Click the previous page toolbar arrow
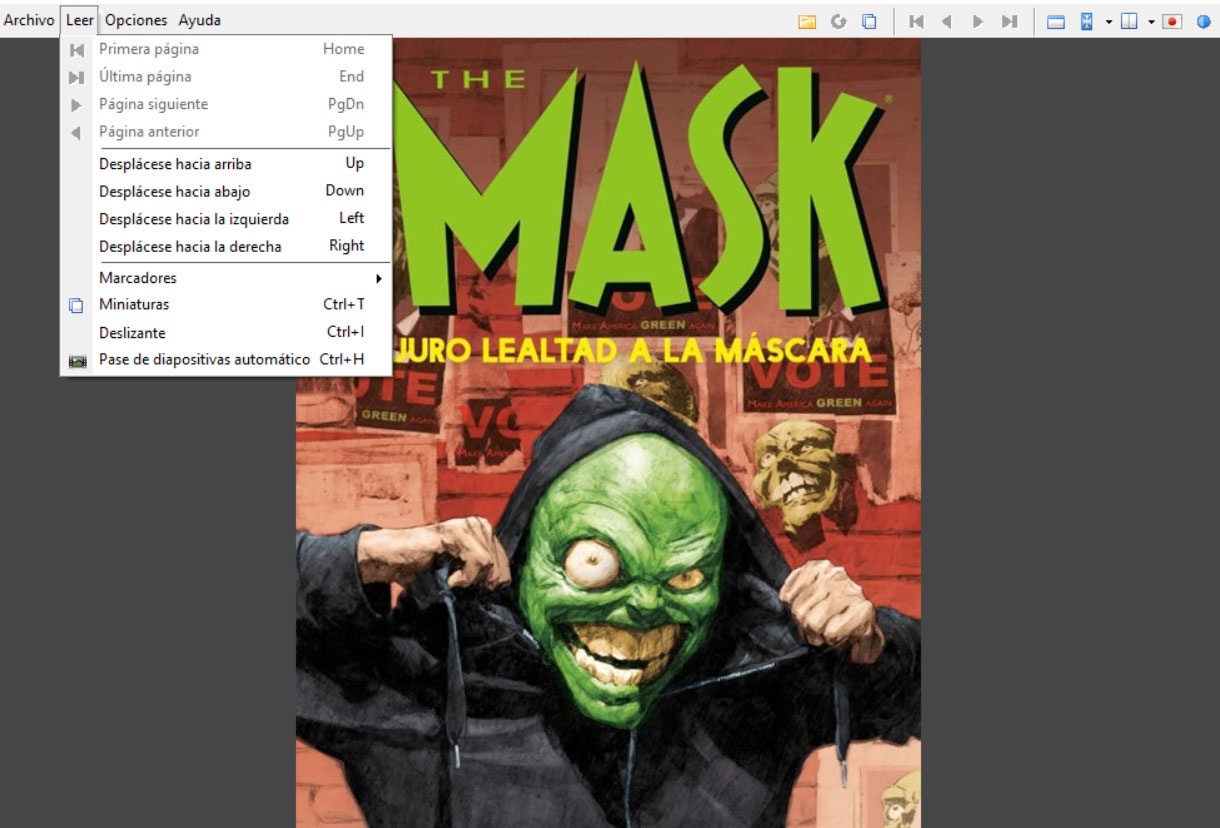Viewport: 1220px width, 828px height. pyautogui.click(x=947, y=21)
